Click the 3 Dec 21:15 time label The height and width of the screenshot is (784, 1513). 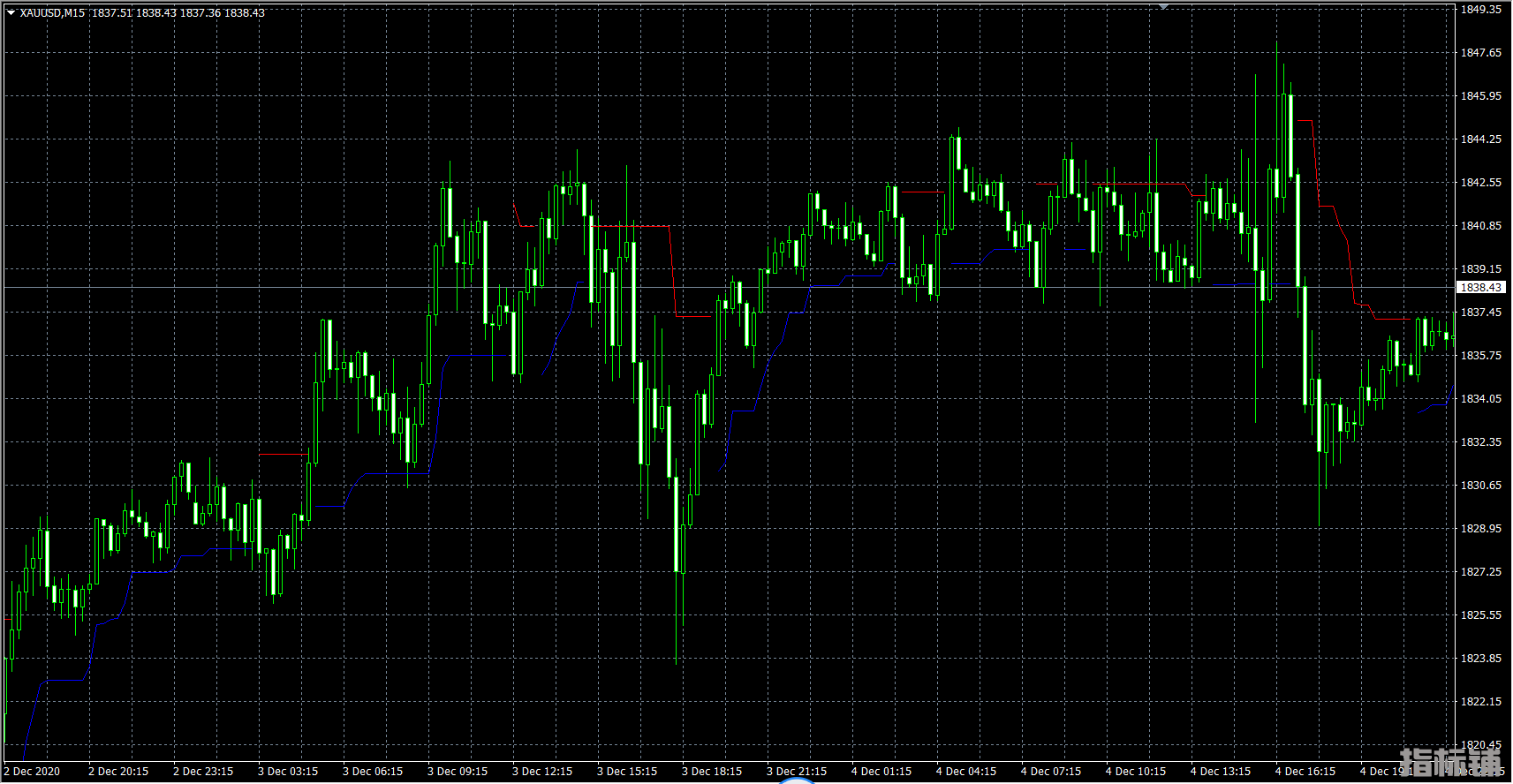[x=797, y=772]
